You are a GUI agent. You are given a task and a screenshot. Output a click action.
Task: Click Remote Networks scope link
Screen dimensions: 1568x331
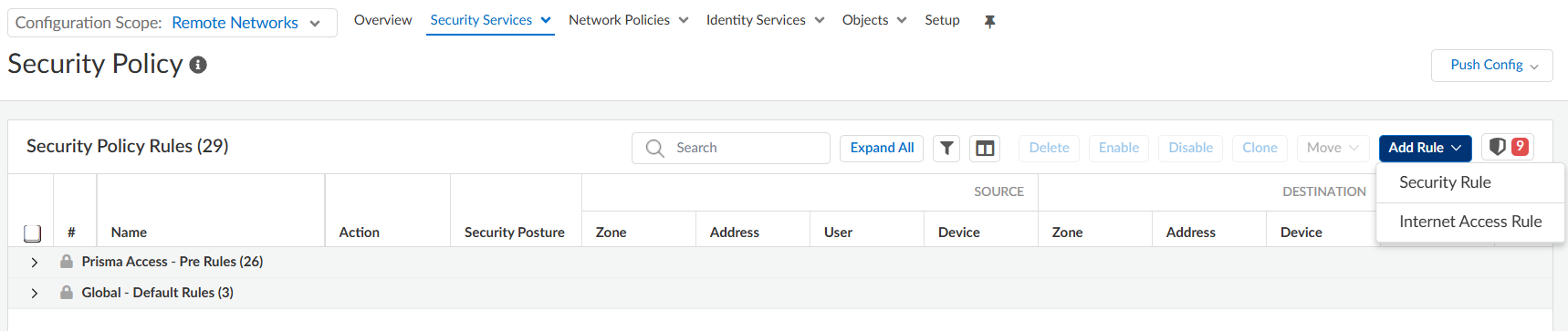click(235, 23)
